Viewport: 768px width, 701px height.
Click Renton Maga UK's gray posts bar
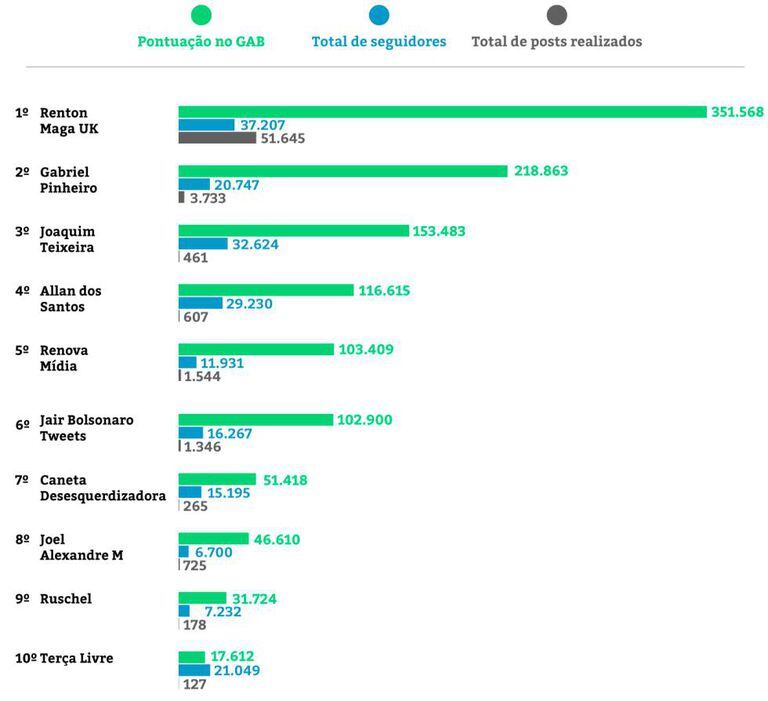coord(217,138)
